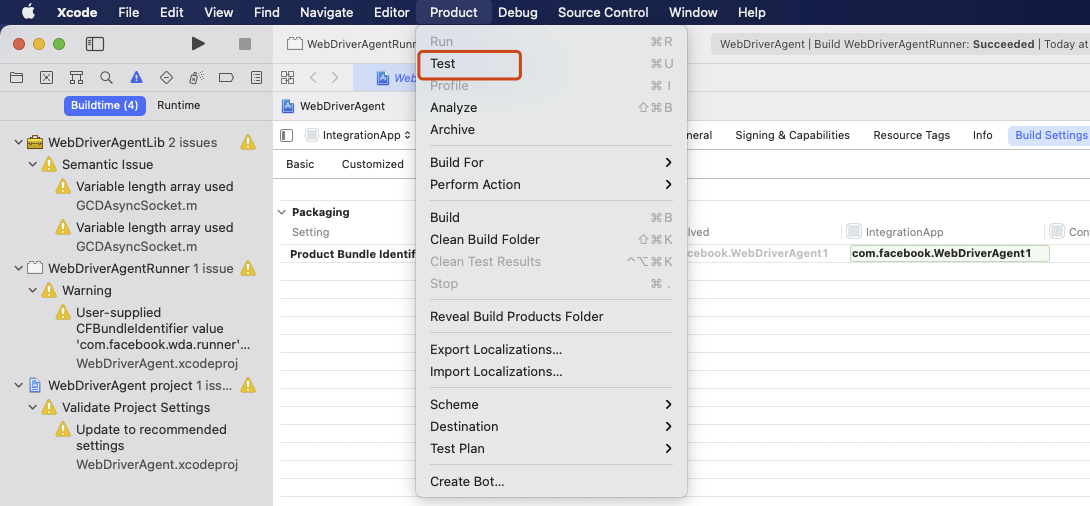
Task: Choose Create Bot… menu item
Action: pyautogui.click(x=551, y=482)
